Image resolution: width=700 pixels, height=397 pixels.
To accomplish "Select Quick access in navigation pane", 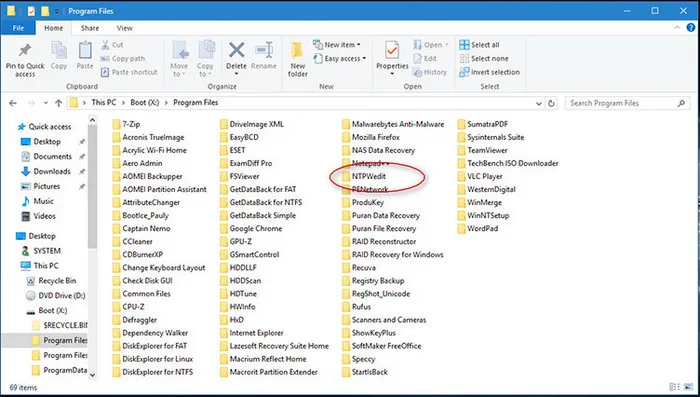I will [x=50, y=127].
